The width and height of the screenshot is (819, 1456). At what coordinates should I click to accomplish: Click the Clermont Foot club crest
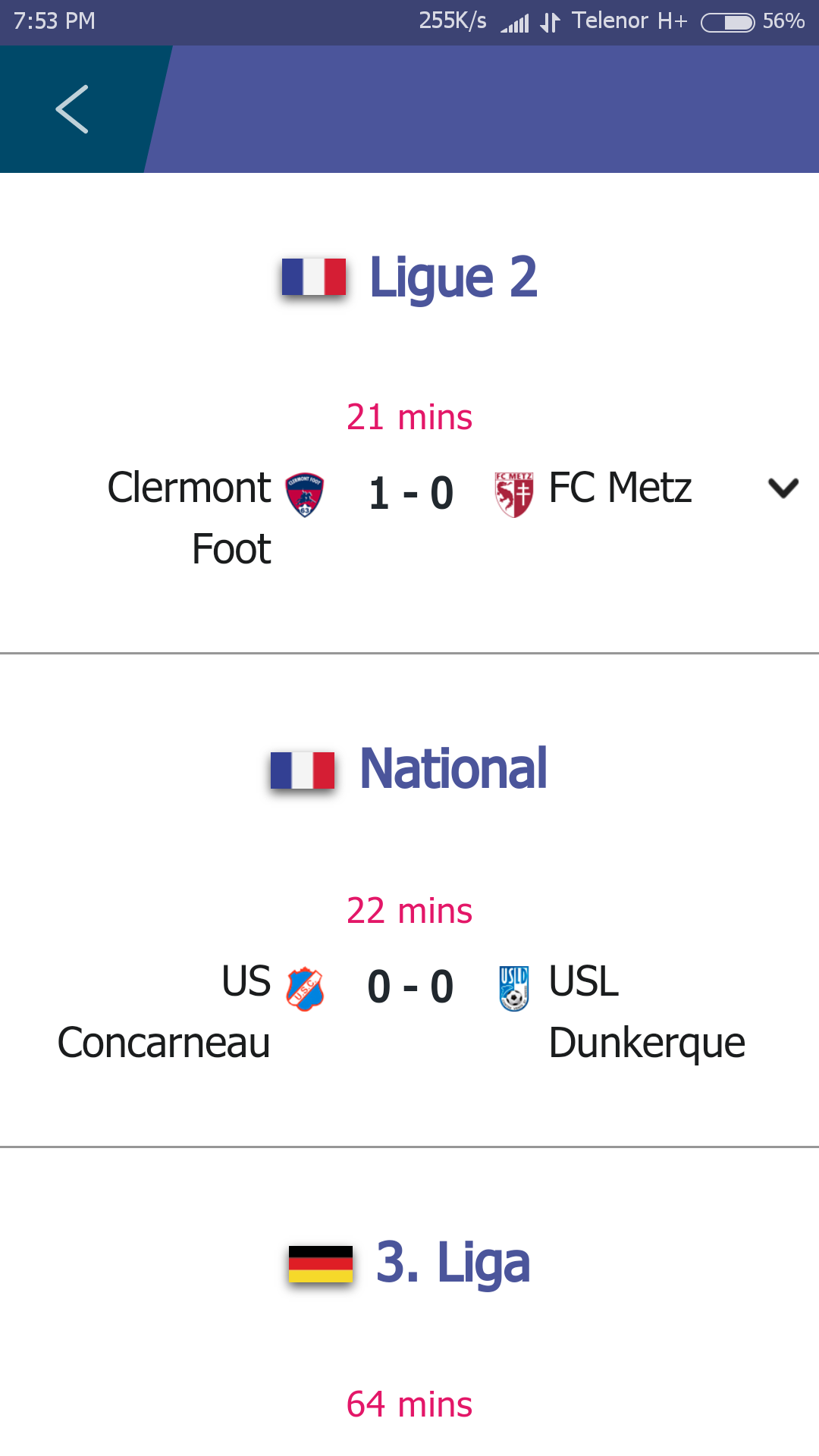pos(304,494)
